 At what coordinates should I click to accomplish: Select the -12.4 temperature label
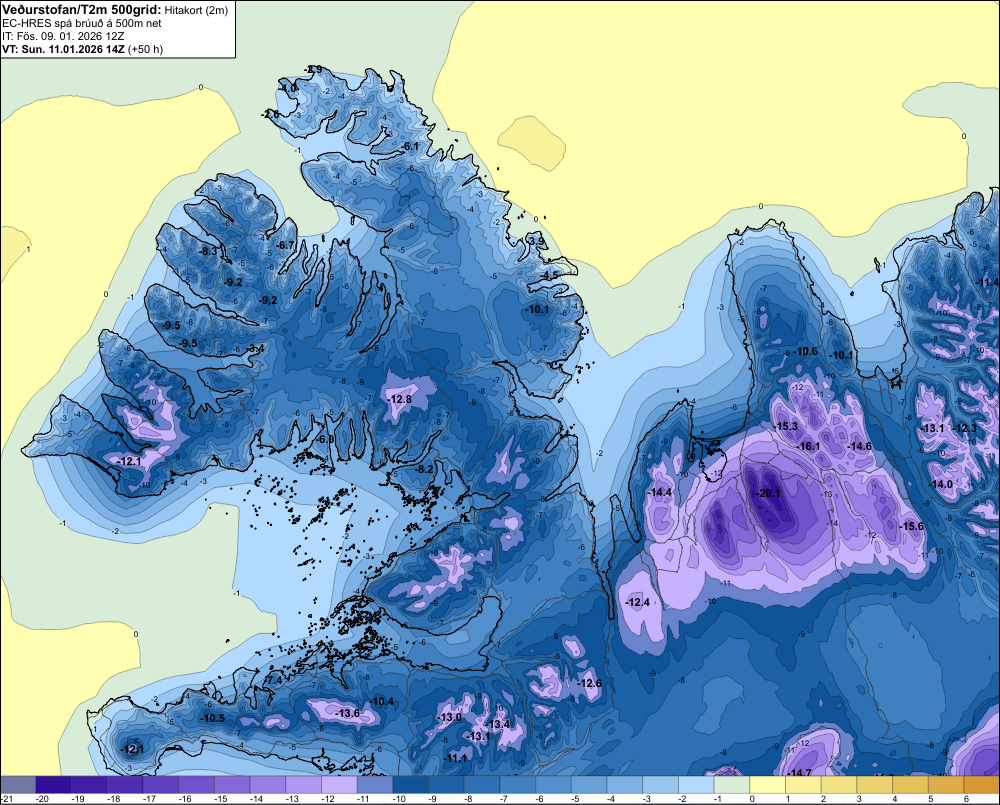click(x=636, y=602)
